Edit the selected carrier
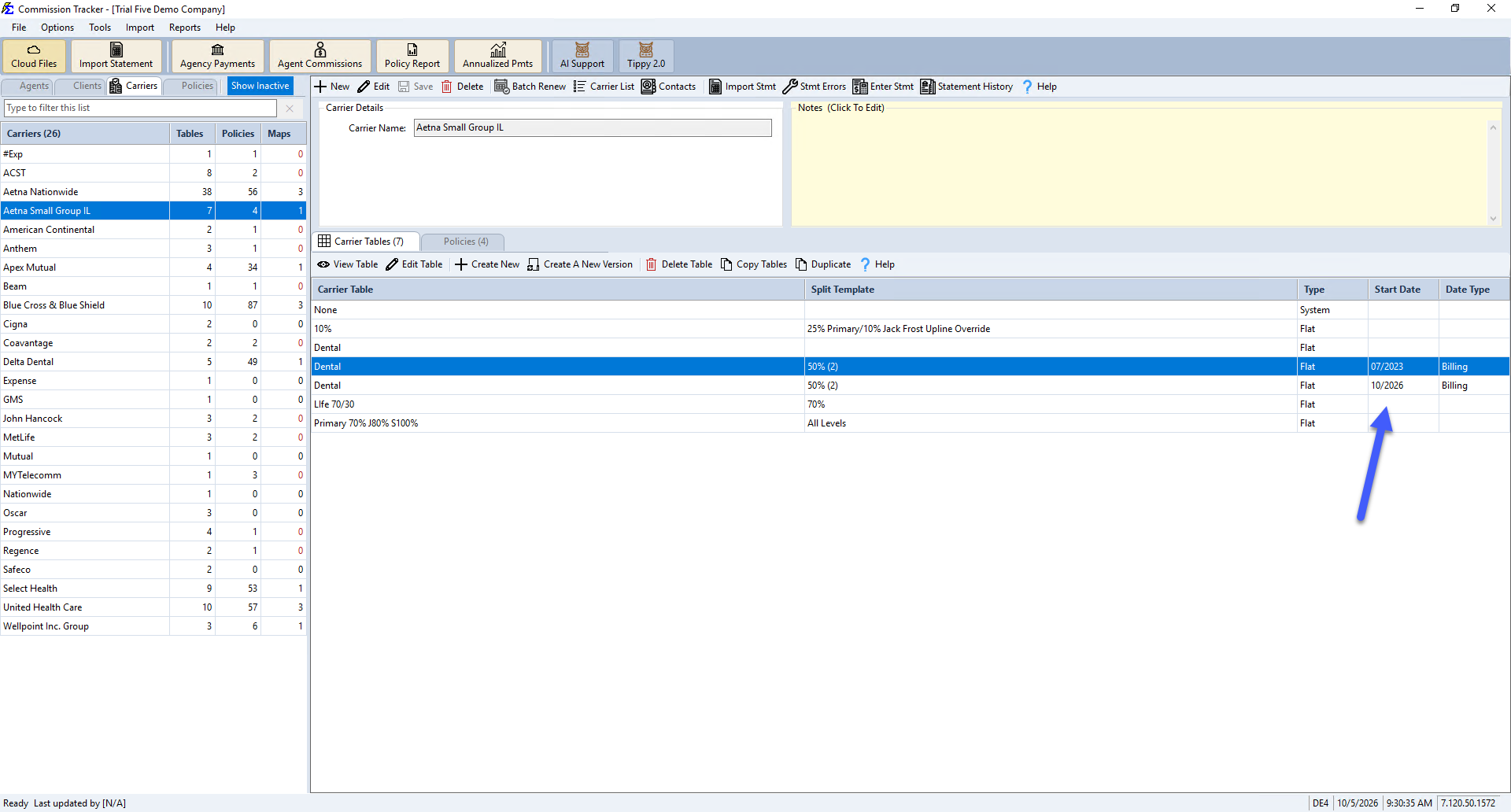1511x812 pixels. 374,87
